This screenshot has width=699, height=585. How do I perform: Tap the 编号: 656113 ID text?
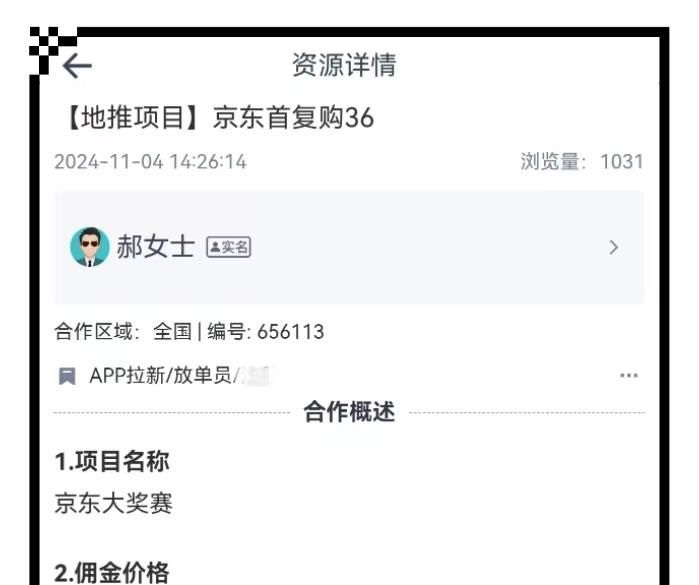tap(266, 332)
